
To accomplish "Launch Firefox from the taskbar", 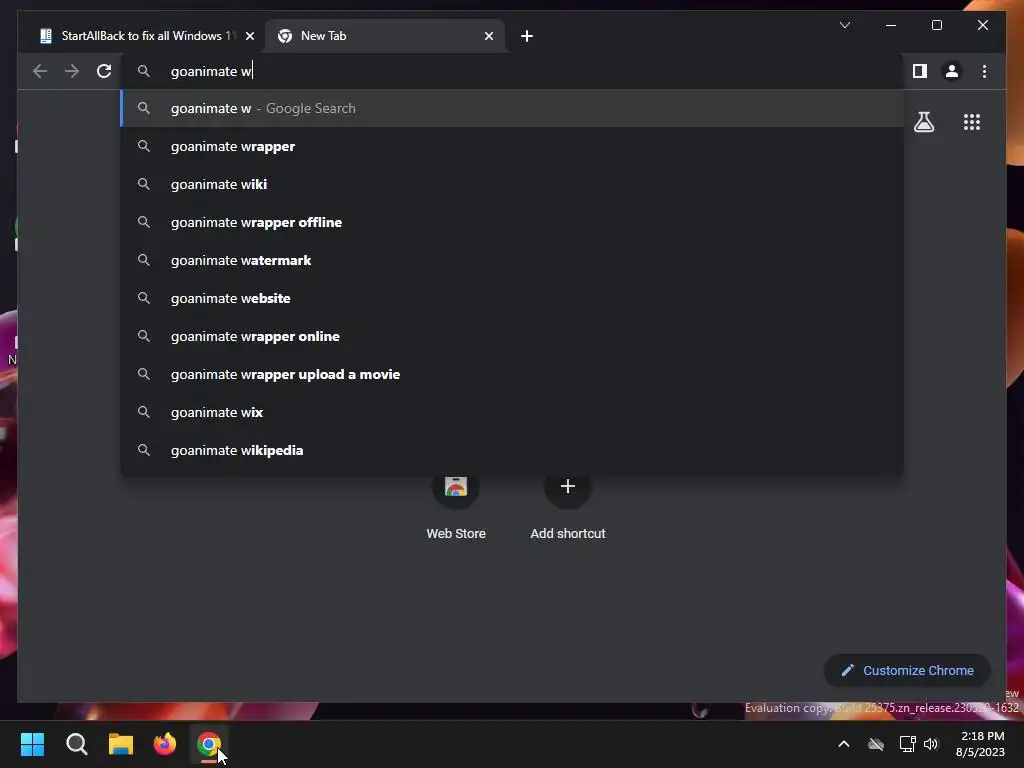I will [165, 744].
